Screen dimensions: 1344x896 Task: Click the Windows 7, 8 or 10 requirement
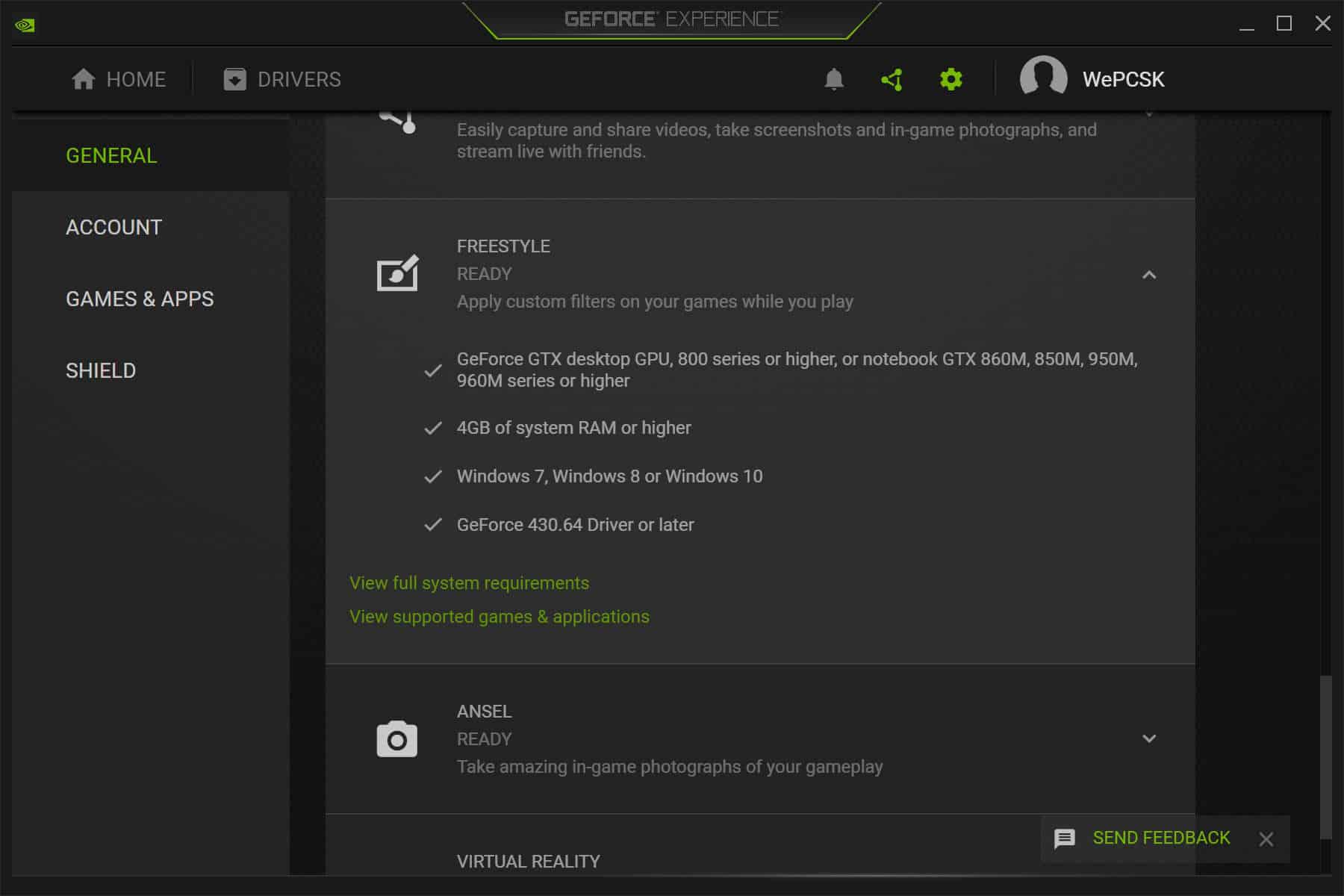pyautogui.click(x=609, y=476)
